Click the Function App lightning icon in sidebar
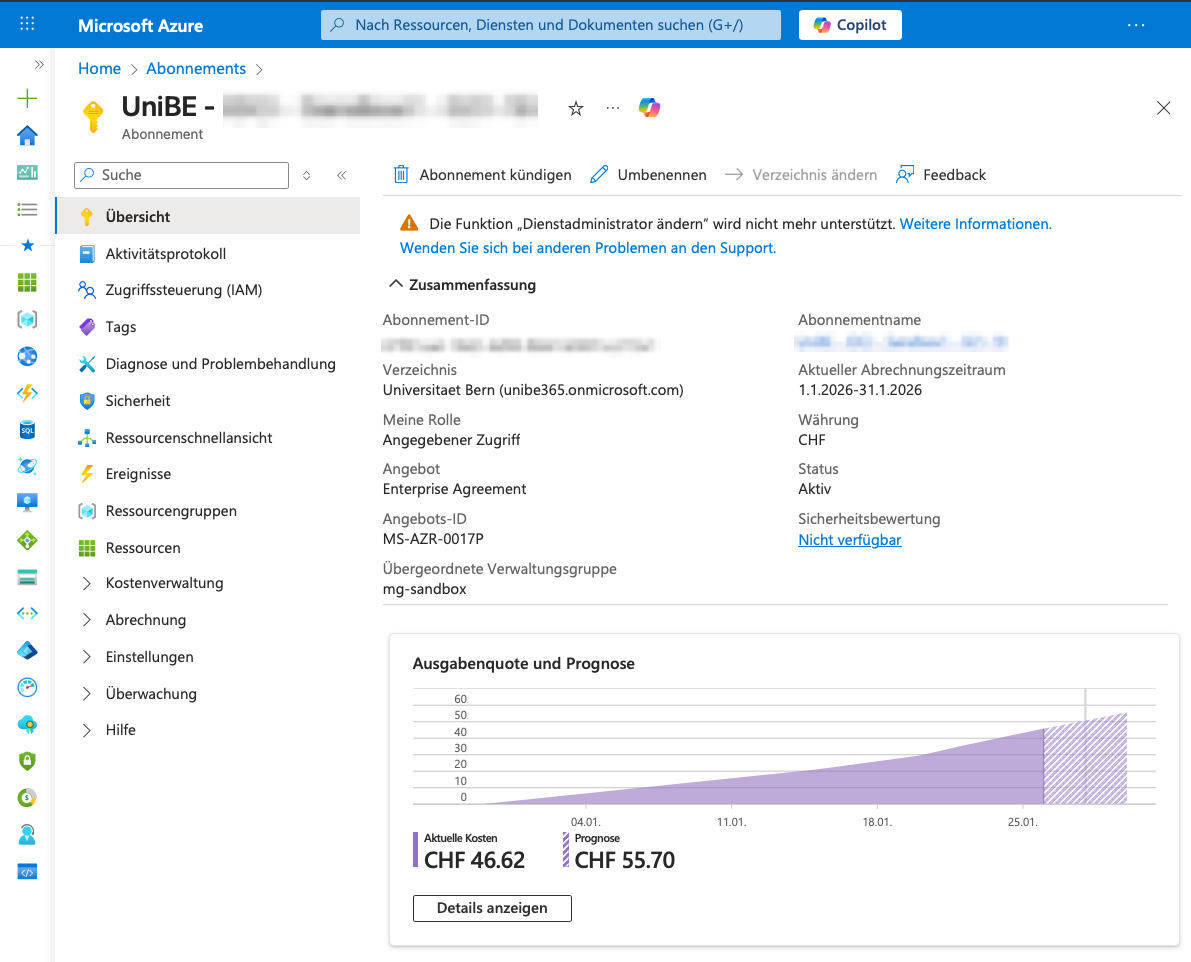The image size is (1191, 962). coord(27,393)
